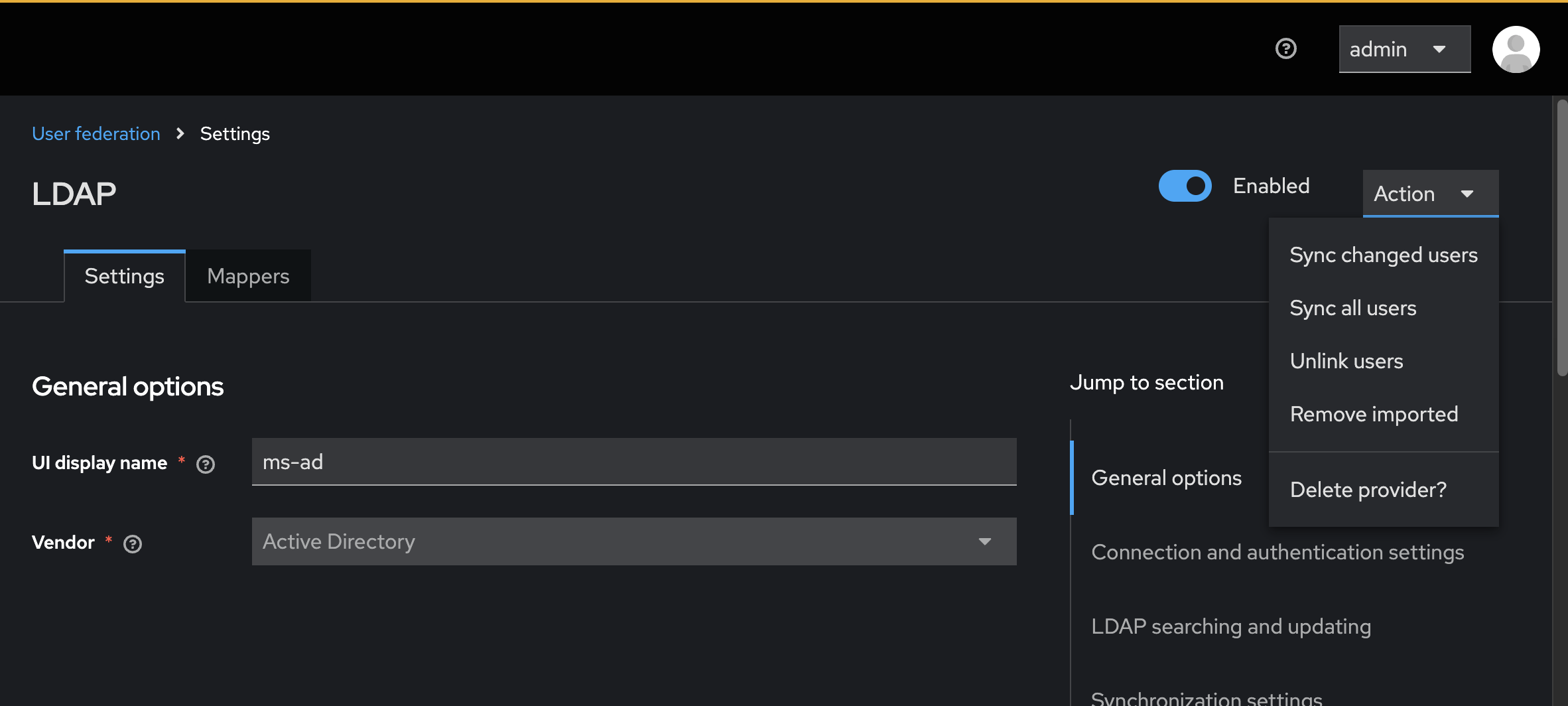This screenshot has width=1568, height=706.
Task: Collapse the Action dropdown menu
Action: [x=1430, y=194]
